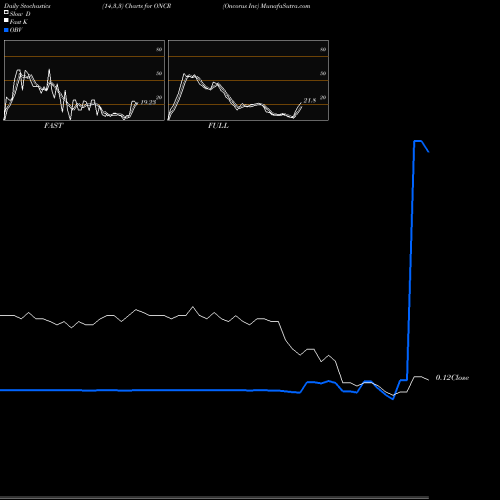Screen dimensions: 500x500
Task: Click the 'OBV' legend text
Action: (16, 30)
